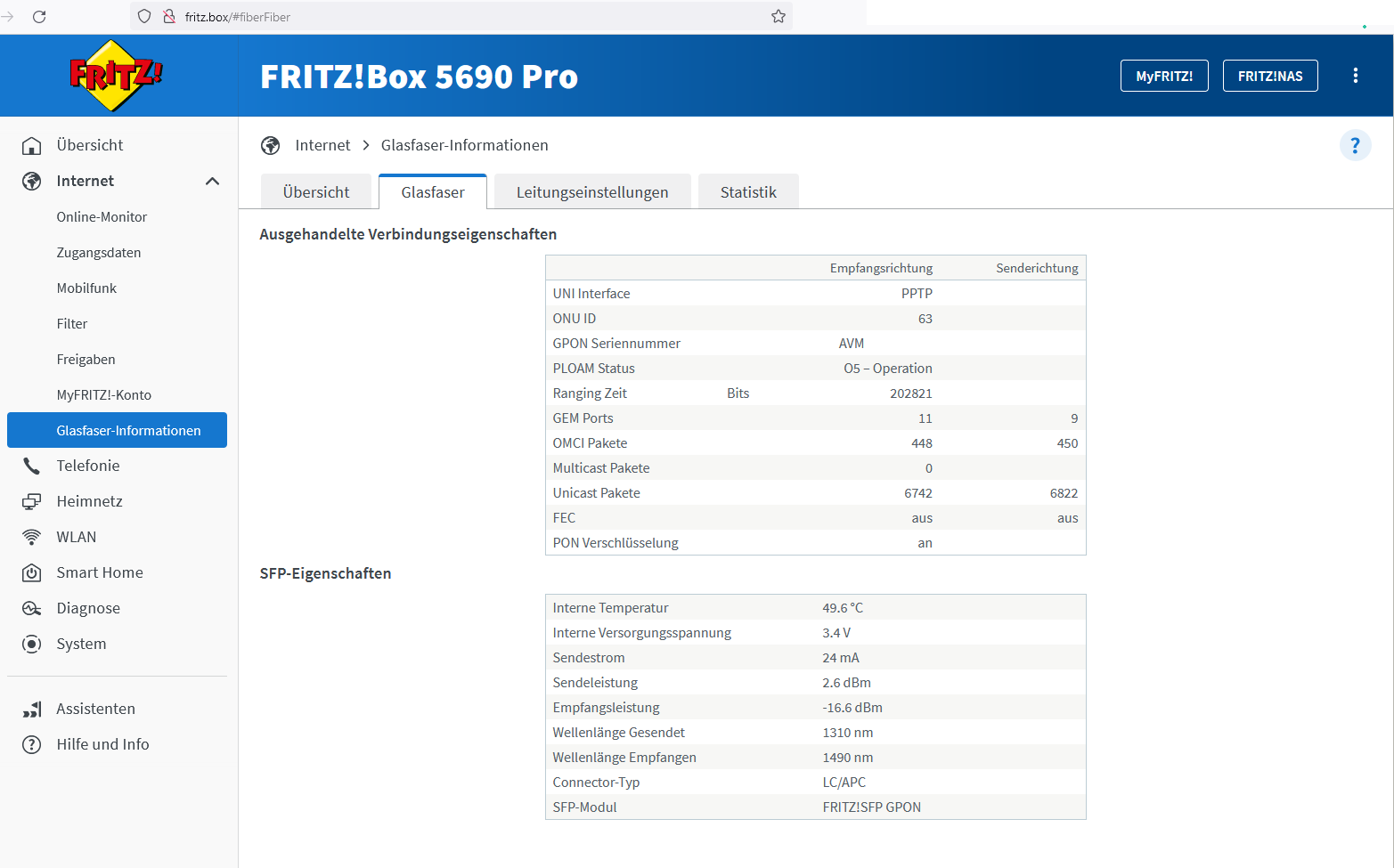Click the insecure connection lock icon
The width and height of the screenshot is (1394, 868).
click(x=168, y=16)
